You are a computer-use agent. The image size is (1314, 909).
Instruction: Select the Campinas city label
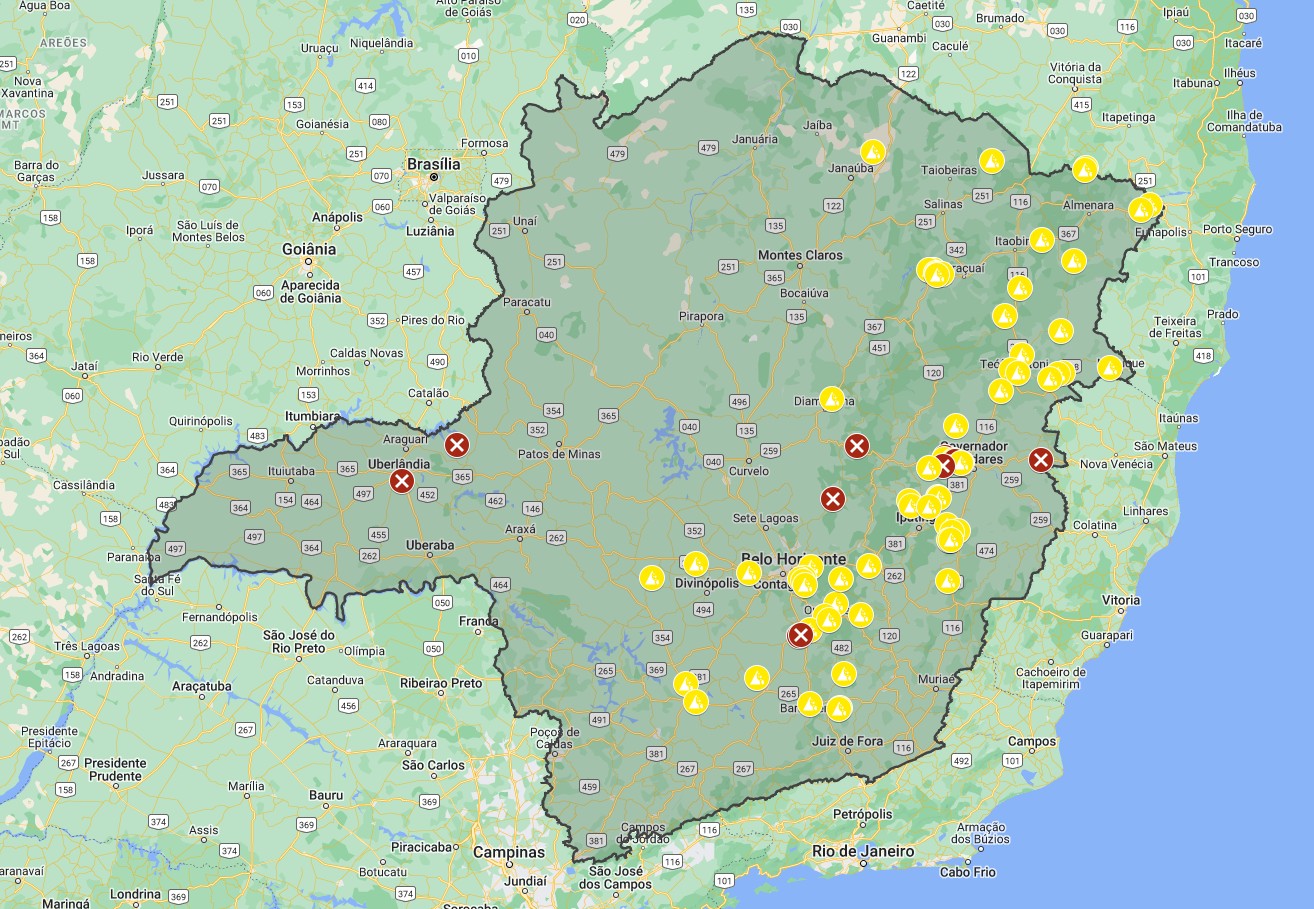point(509,852)
